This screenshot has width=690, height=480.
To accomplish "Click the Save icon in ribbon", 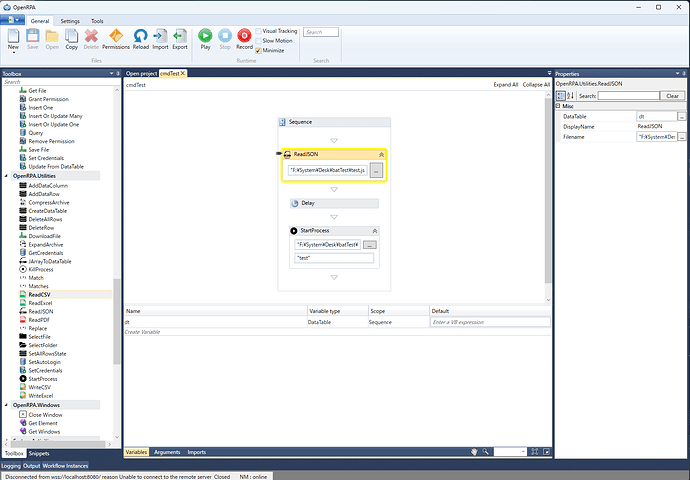I will pos(33,36).
